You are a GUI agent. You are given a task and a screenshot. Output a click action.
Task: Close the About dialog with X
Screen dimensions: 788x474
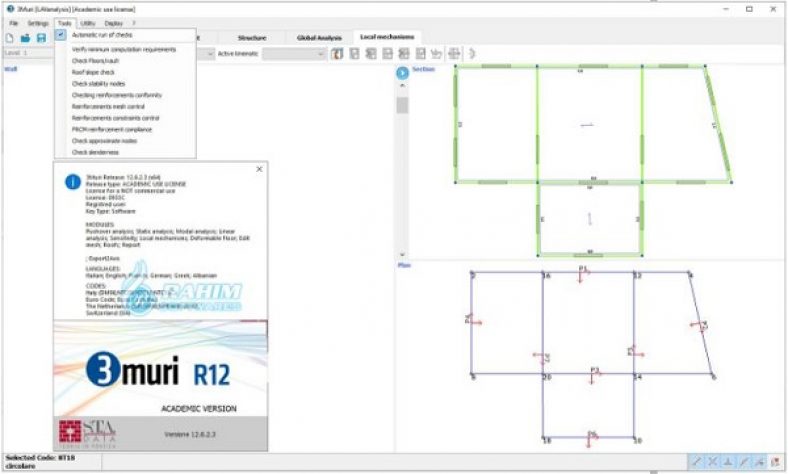(259, 169)
